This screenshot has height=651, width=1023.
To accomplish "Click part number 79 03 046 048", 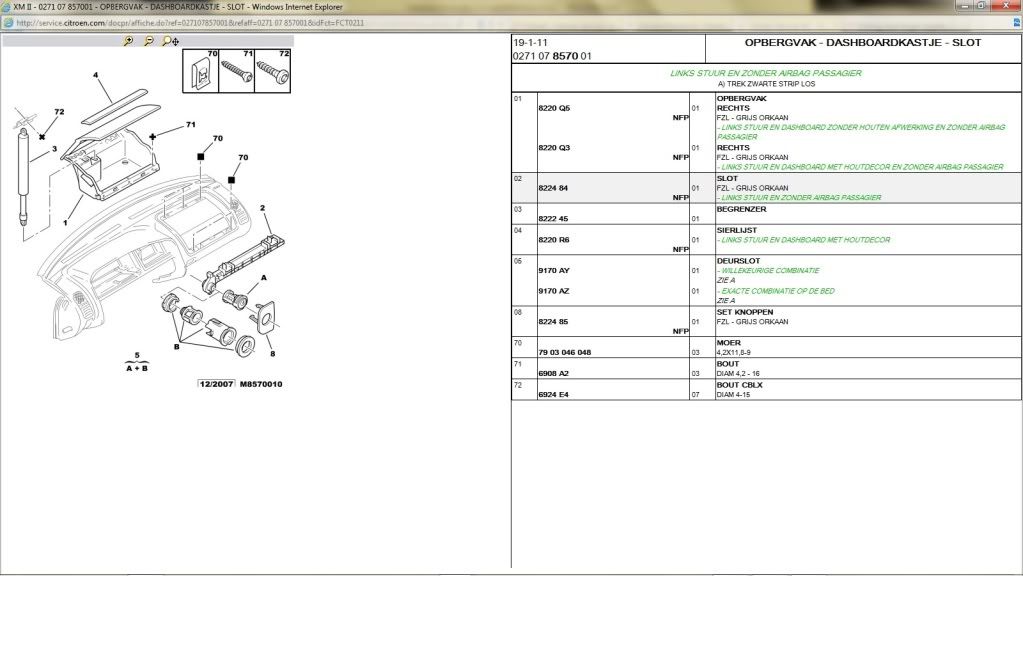I will click(564, 352).
